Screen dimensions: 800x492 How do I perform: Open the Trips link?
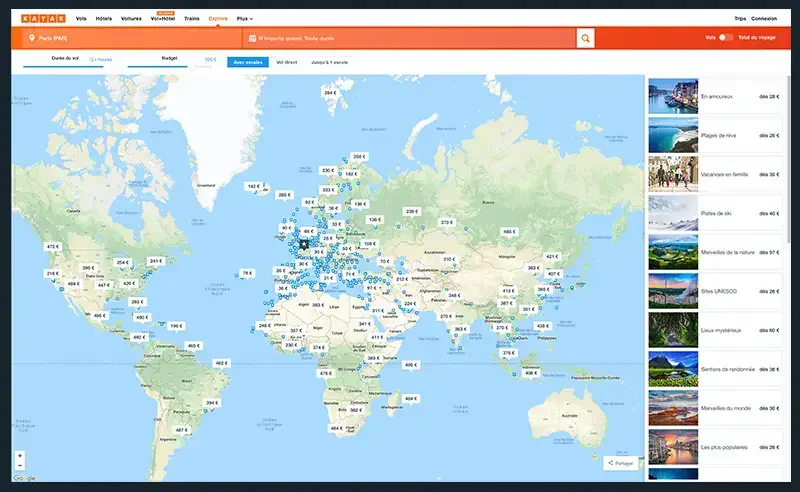click(740, 18)
